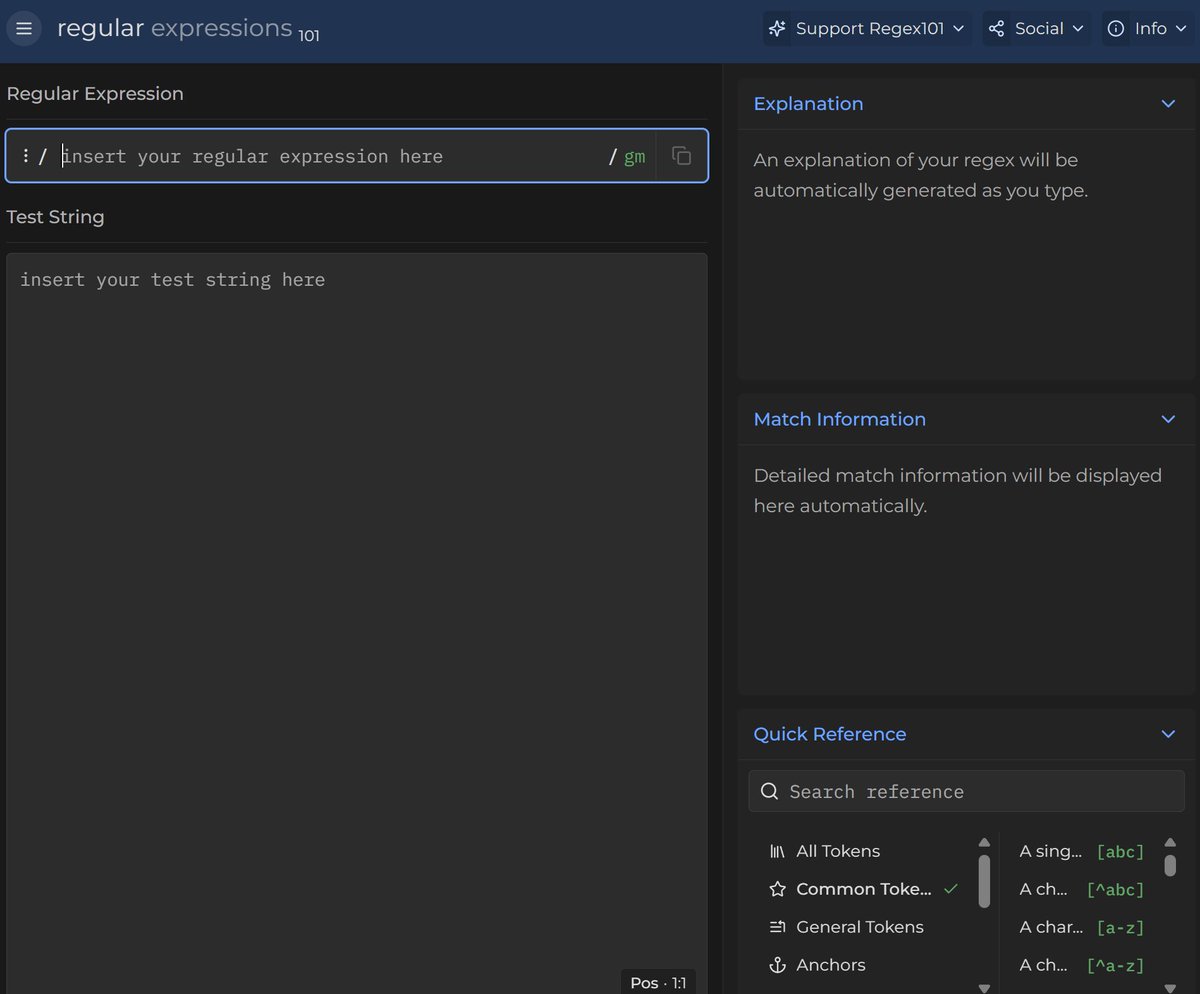Select the [a-z] token reference row
The image size is (1200, 994).
pos(1082,927)
